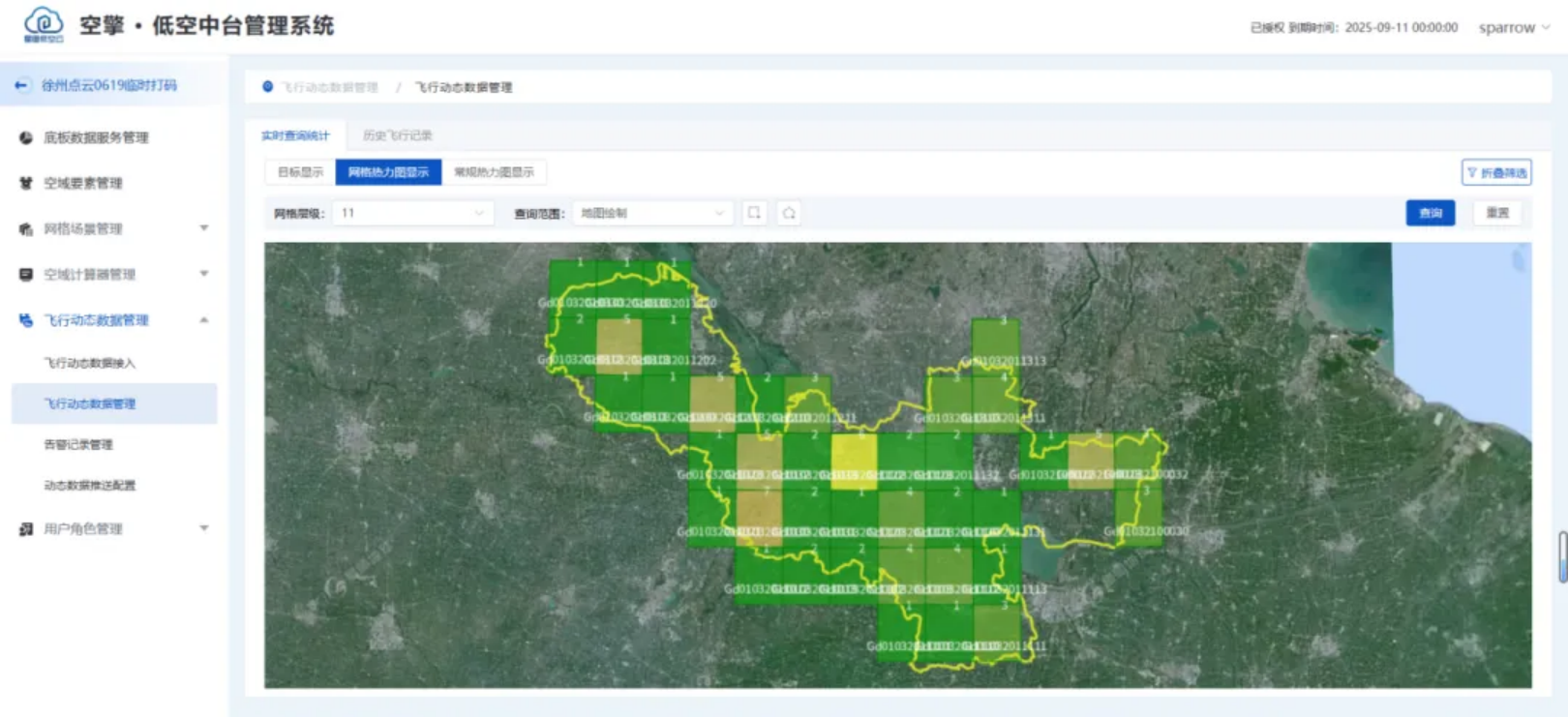The image size is (1568, 717).
Task: Collapse the 飞行动态数据管理 menu arrow
Action: click(204, 320)
